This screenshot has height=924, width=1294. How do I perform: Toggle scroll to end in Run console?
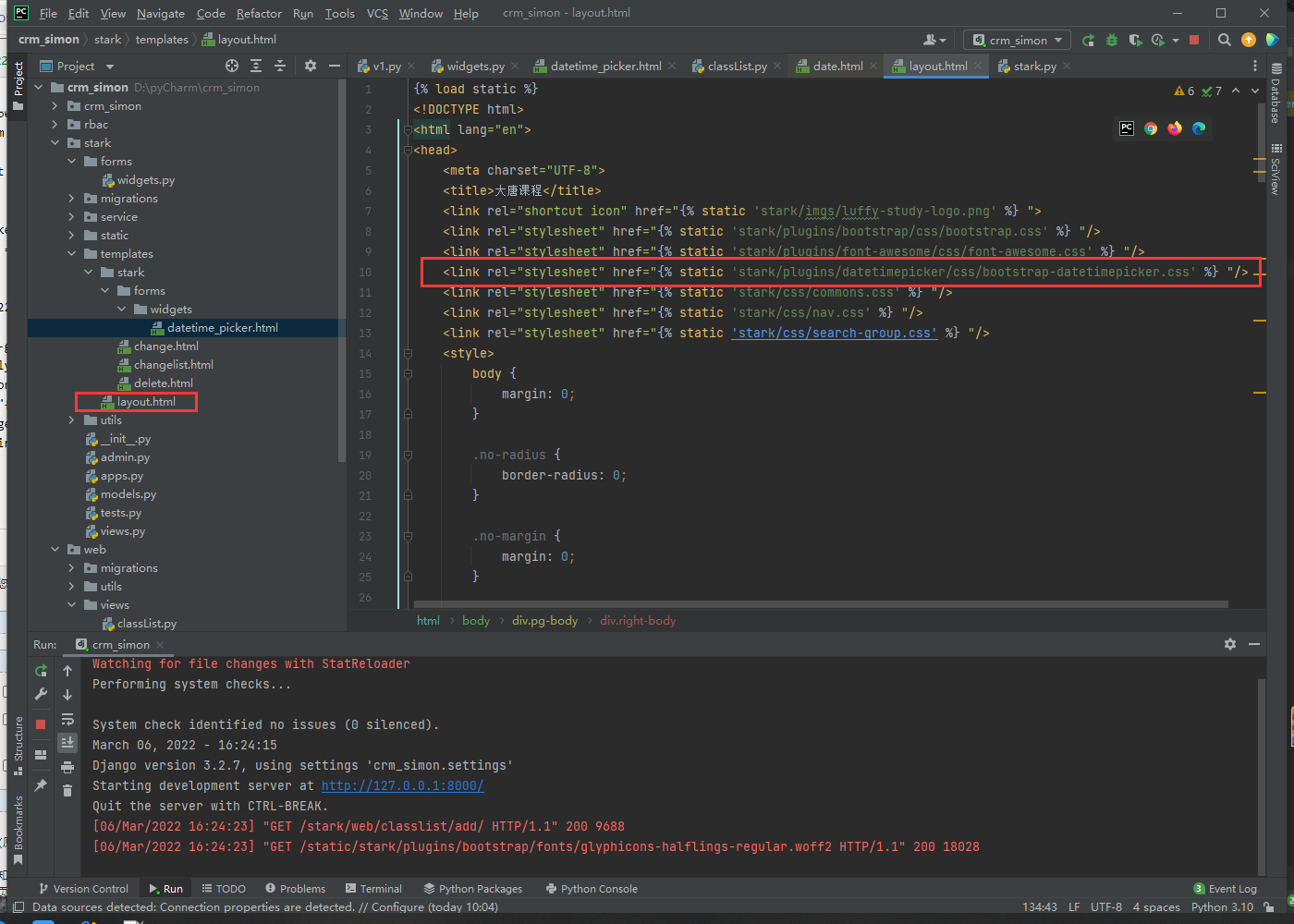coord(67,742)
